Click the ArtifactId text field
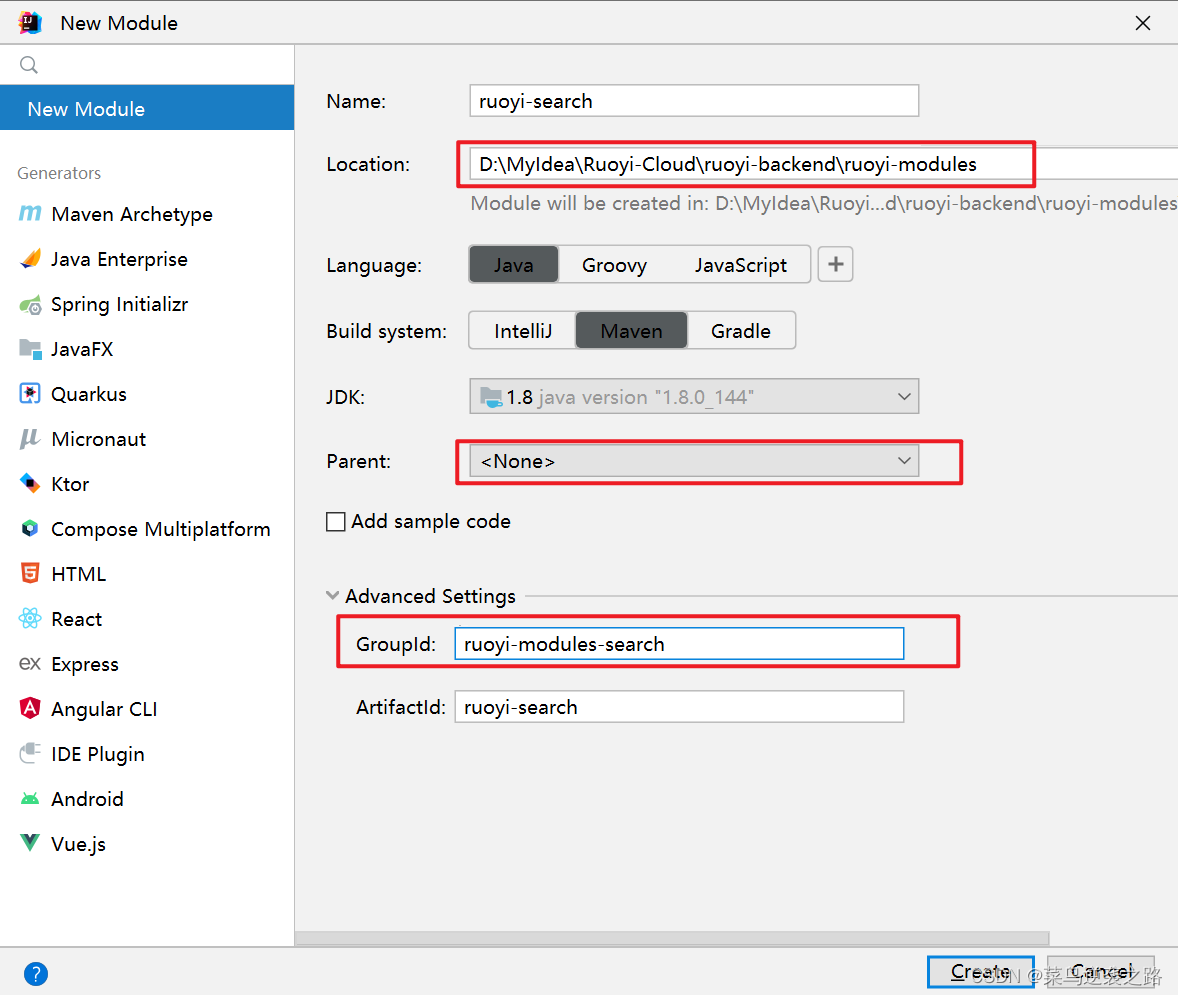 (679, 707)
